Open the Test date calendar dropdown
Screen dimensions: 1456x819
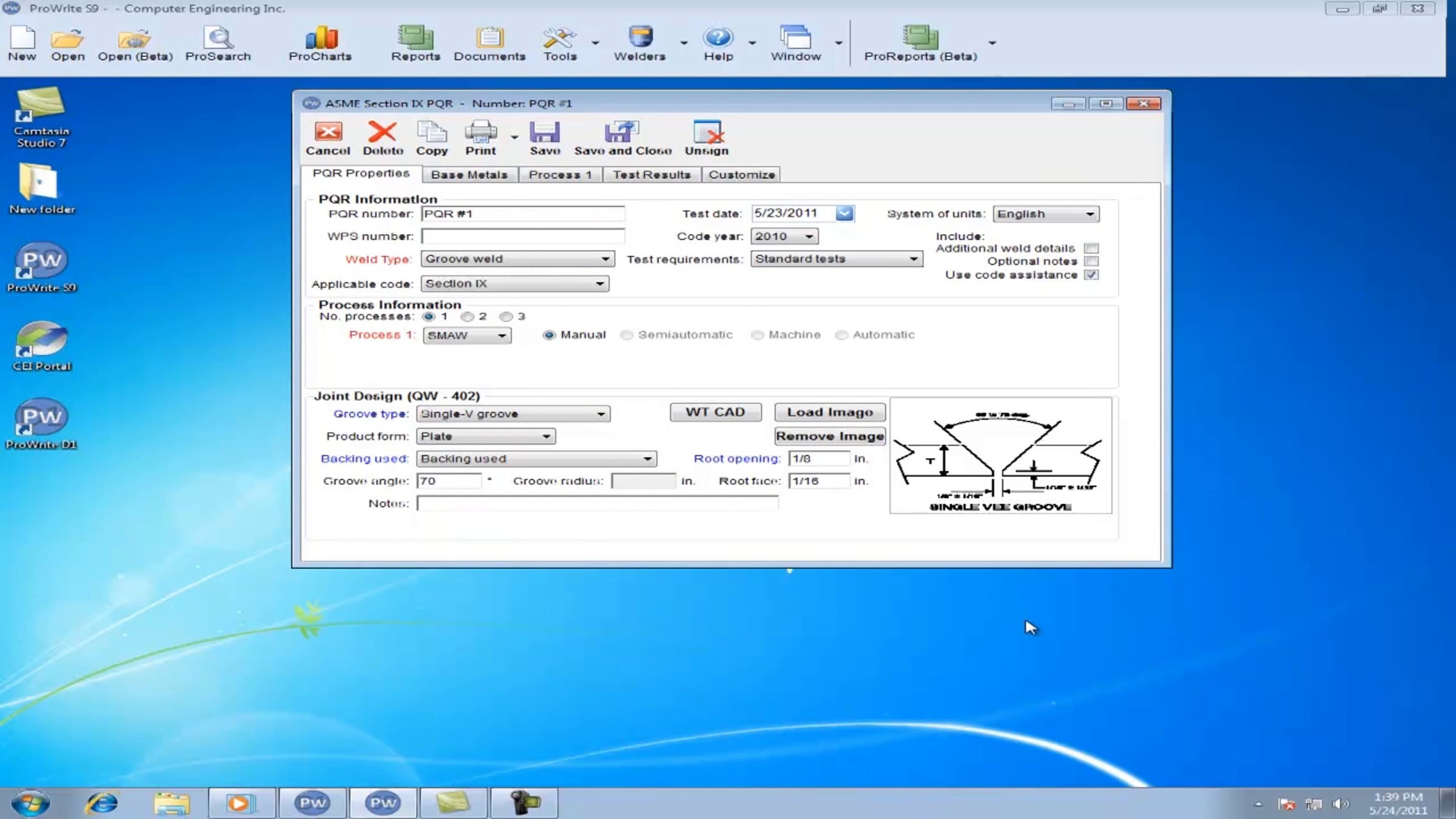[x=844, y=214]
